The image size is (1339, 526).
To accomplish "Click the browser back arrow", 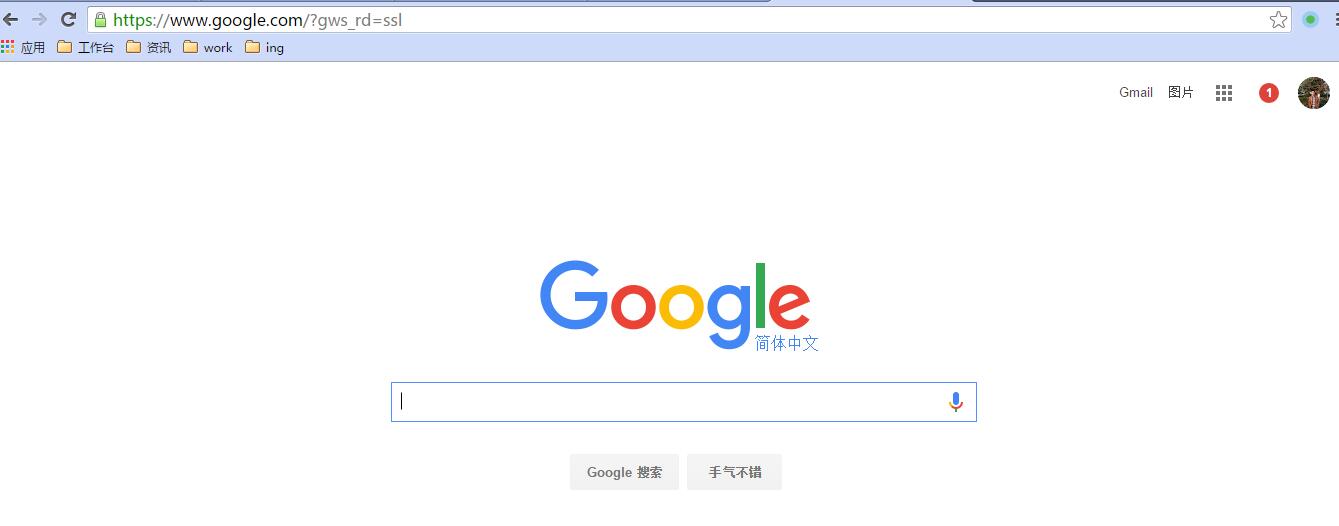I will [11, 19].
